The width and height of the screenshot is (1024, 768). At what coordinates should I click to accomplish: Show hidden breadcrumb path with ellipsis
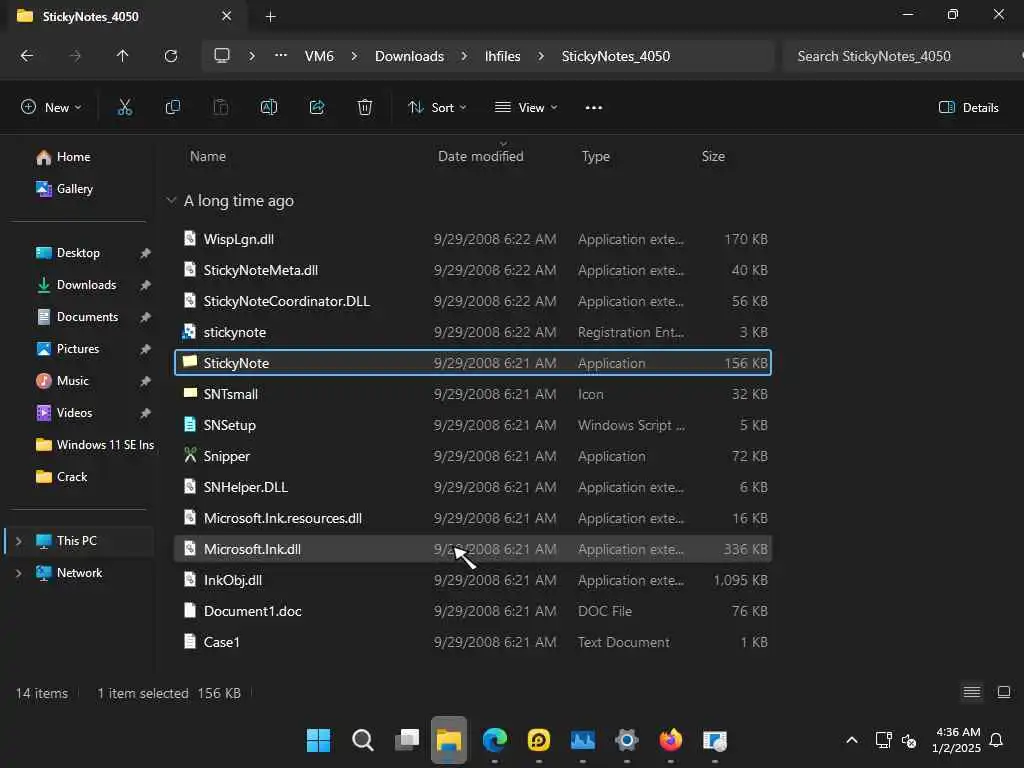(281, 56)
